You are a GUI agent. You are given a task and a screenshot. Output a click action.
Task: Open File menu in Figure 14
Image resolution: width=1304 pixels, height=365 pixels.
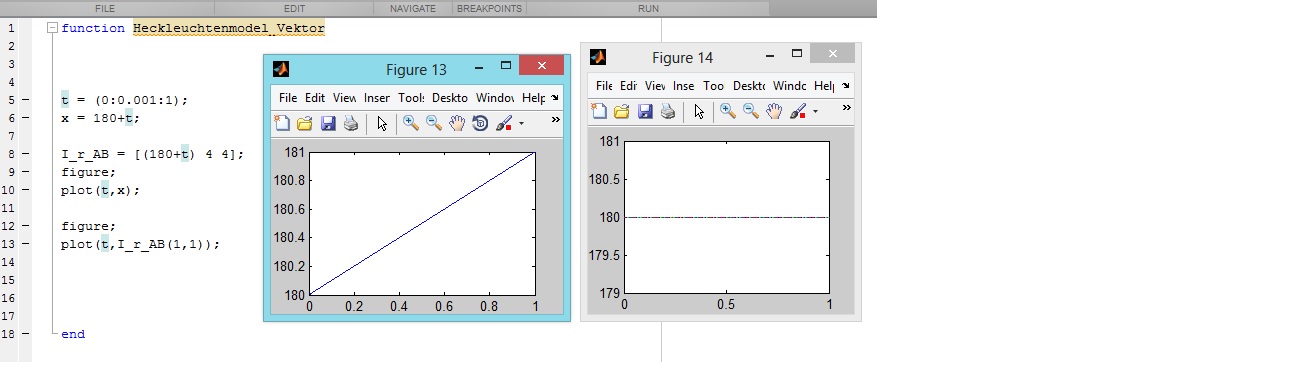[x=604, y=86]
